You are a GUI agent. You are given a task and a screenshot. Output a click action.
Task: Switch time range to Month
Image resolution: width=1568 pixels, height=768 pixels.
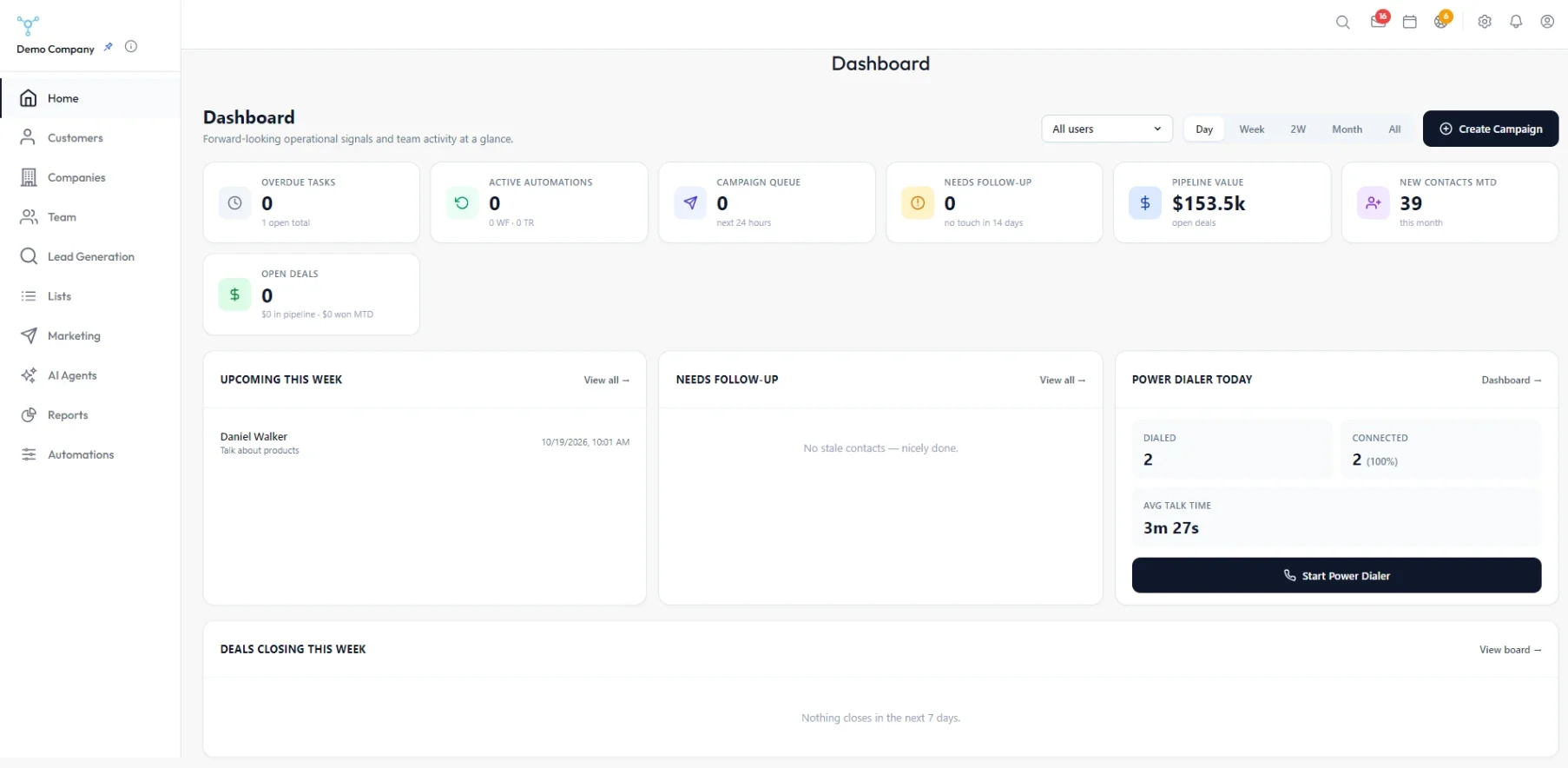point(1347,129)
